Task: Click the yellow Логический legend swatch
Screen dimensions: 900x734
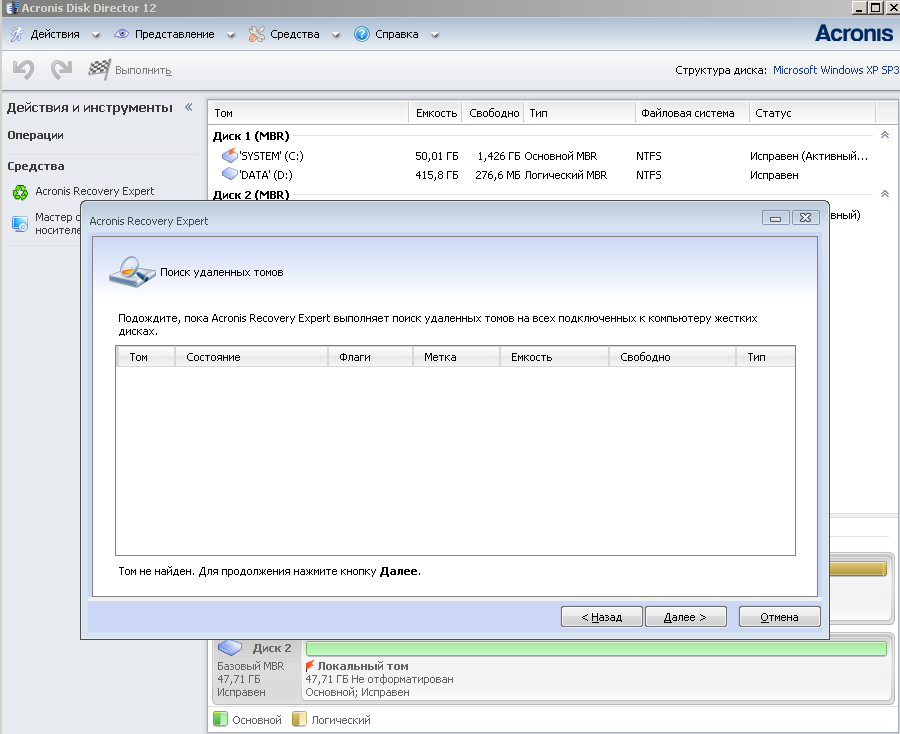Action: coord(299,719)
